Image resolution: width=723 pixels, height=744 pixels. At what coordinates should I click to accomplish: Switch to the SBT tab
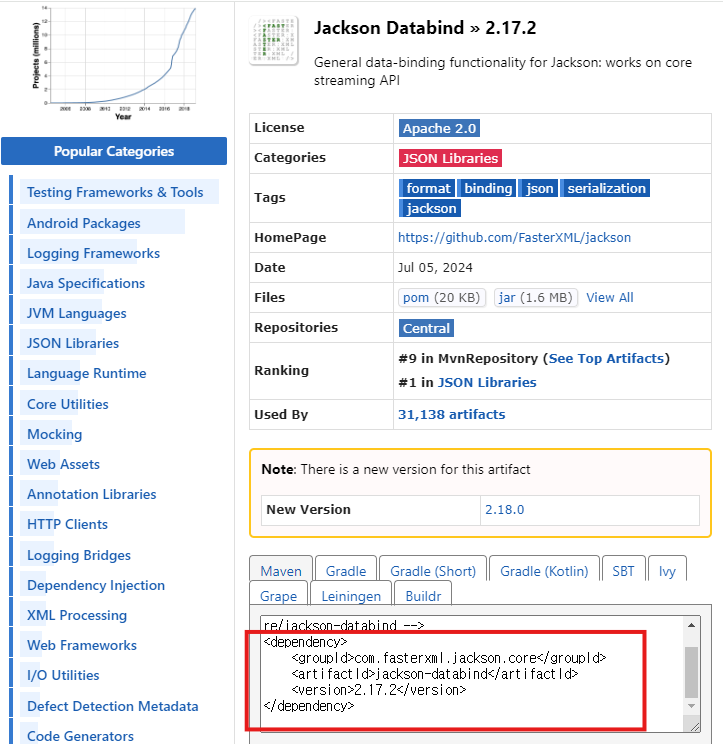click(x=623, y=569)
